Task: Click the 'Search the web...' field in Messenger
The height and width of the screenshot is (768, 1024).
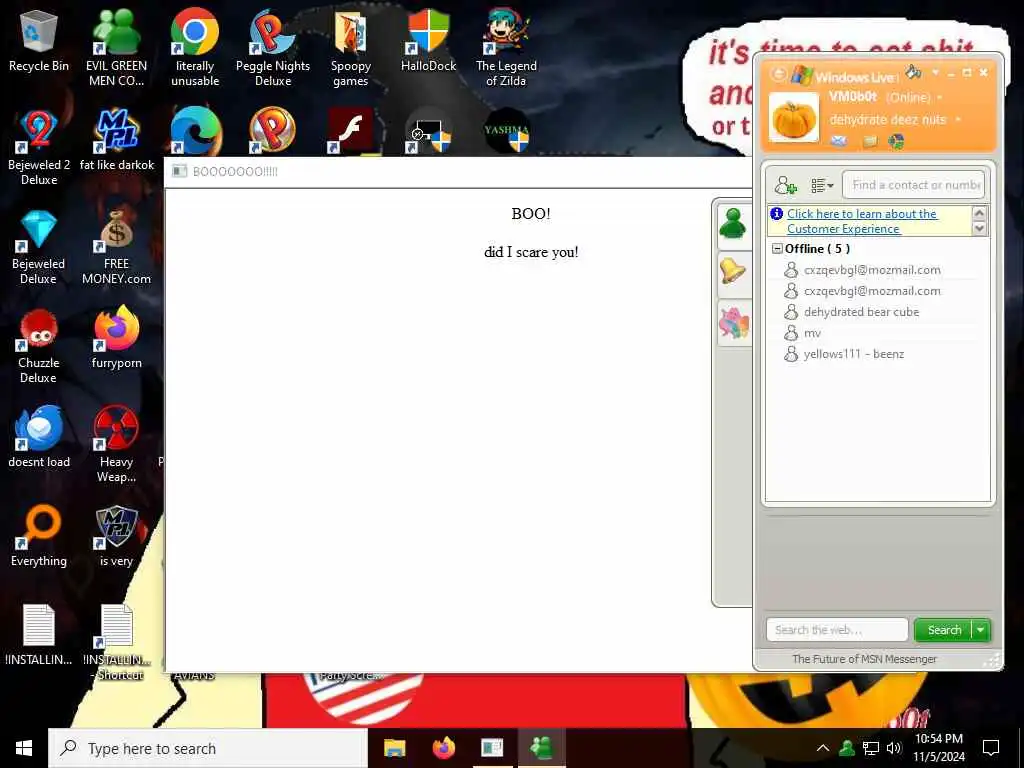Action: click(837, 630)
